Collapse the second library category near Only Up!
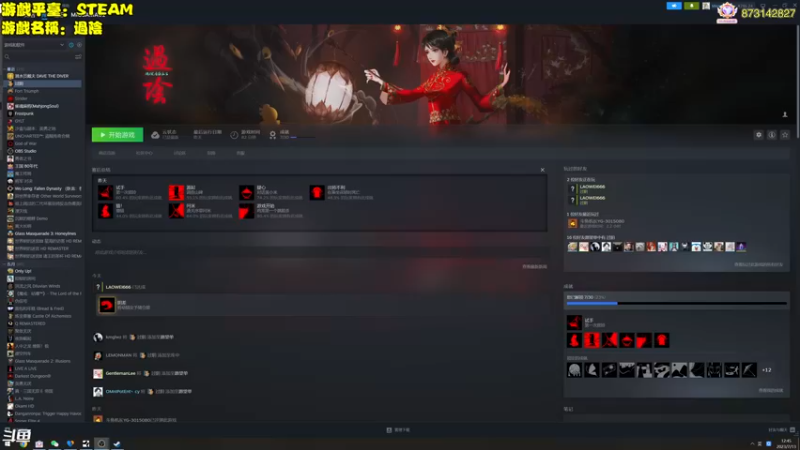Screen dimensions: 800x450 click(x=5, y=264)
